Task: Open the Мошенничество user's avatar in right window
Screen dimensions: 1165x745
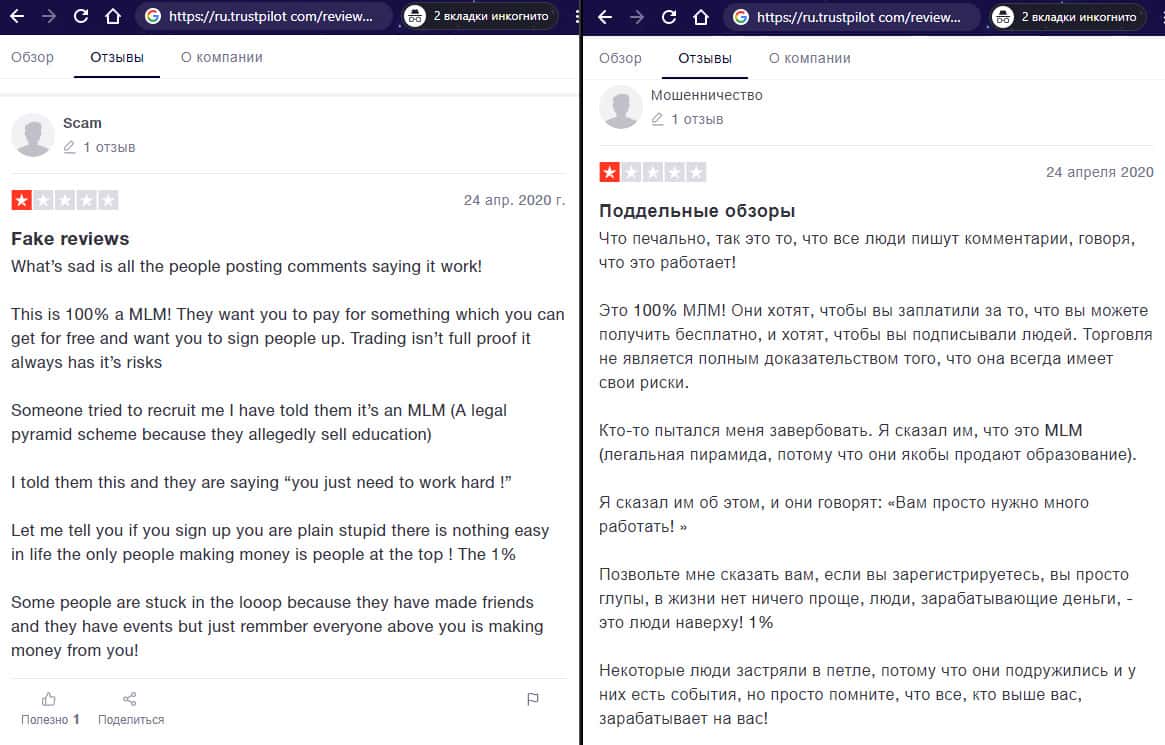Action: pyautogui.click(x=621, y=107)
